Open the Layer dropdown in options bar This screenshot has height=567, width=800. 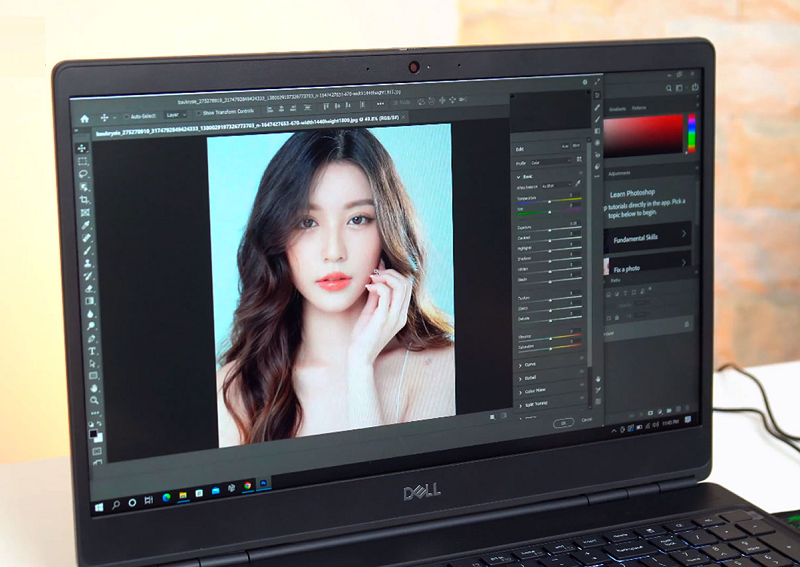pyautogui.click(x=174, y=115)
